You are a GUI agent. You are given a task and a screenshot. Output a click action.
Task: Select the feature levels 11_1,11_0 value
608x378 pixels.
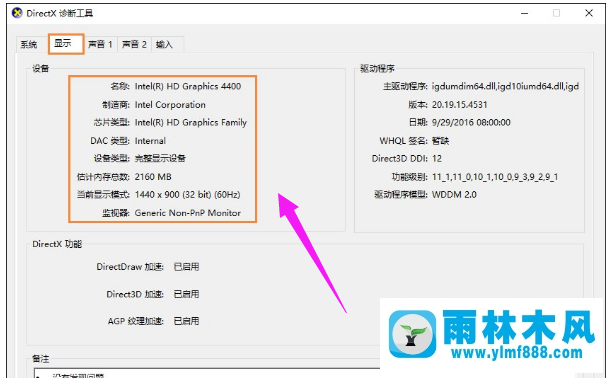coord(495,177)
